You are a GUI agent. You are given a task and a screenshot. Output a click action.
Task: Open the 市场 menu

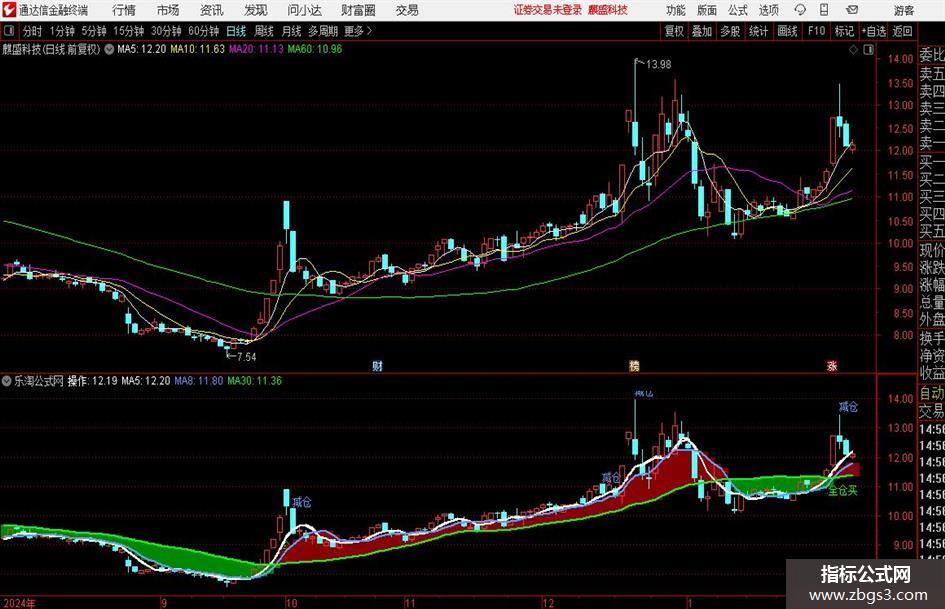coord(168,10)
